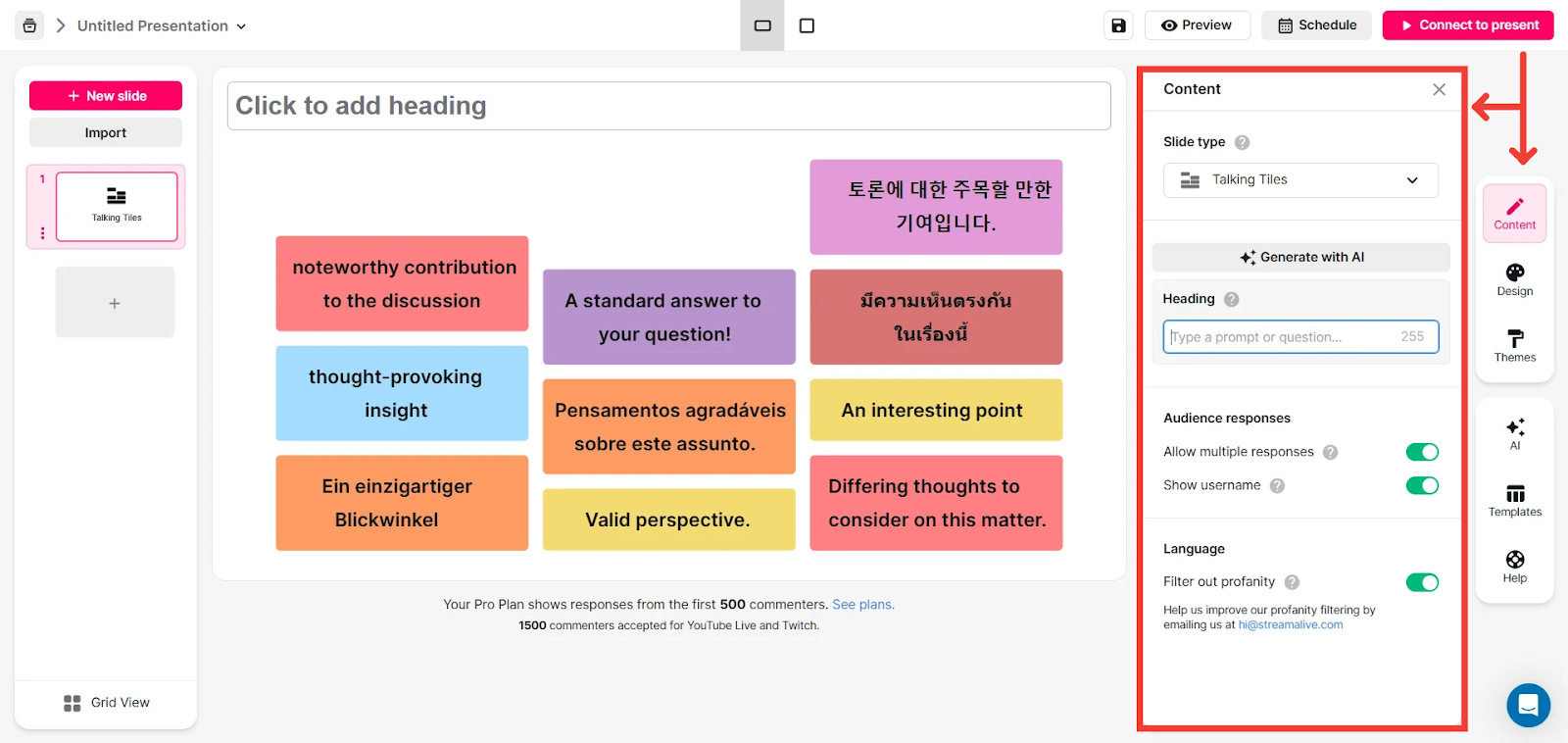1568x743 pixels.
Task: Toggle Allow multiple responses
Action: click(1422, 452)
